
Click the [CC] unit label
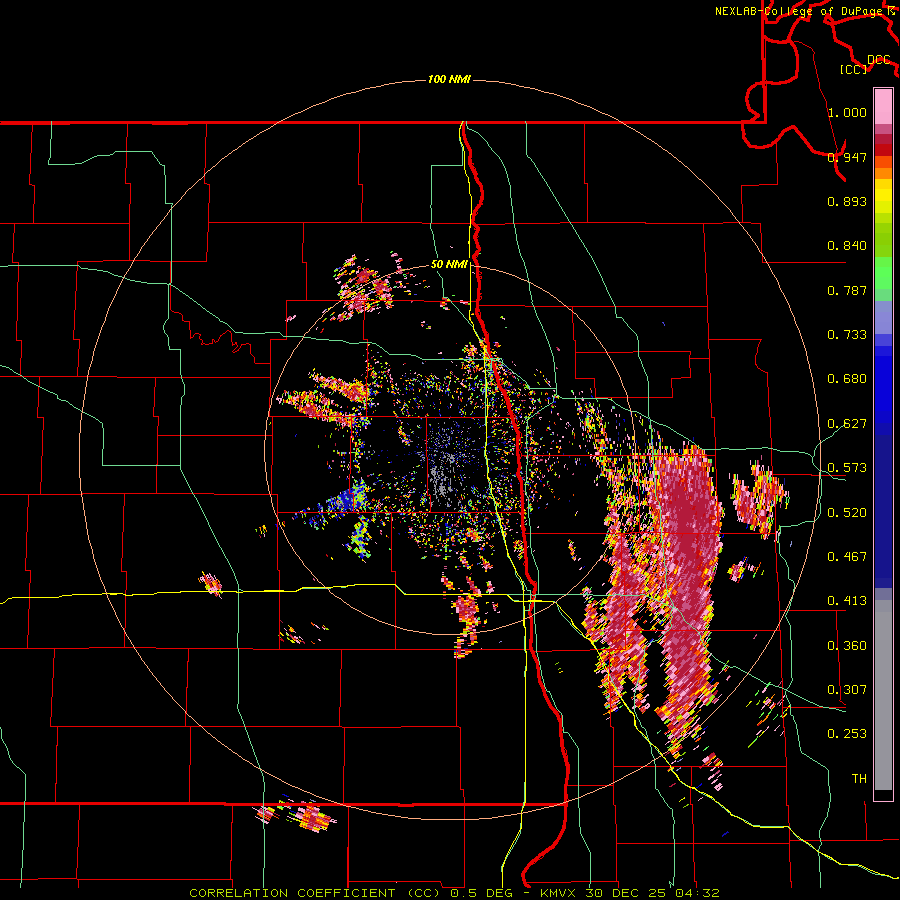[x=853, y=69]
